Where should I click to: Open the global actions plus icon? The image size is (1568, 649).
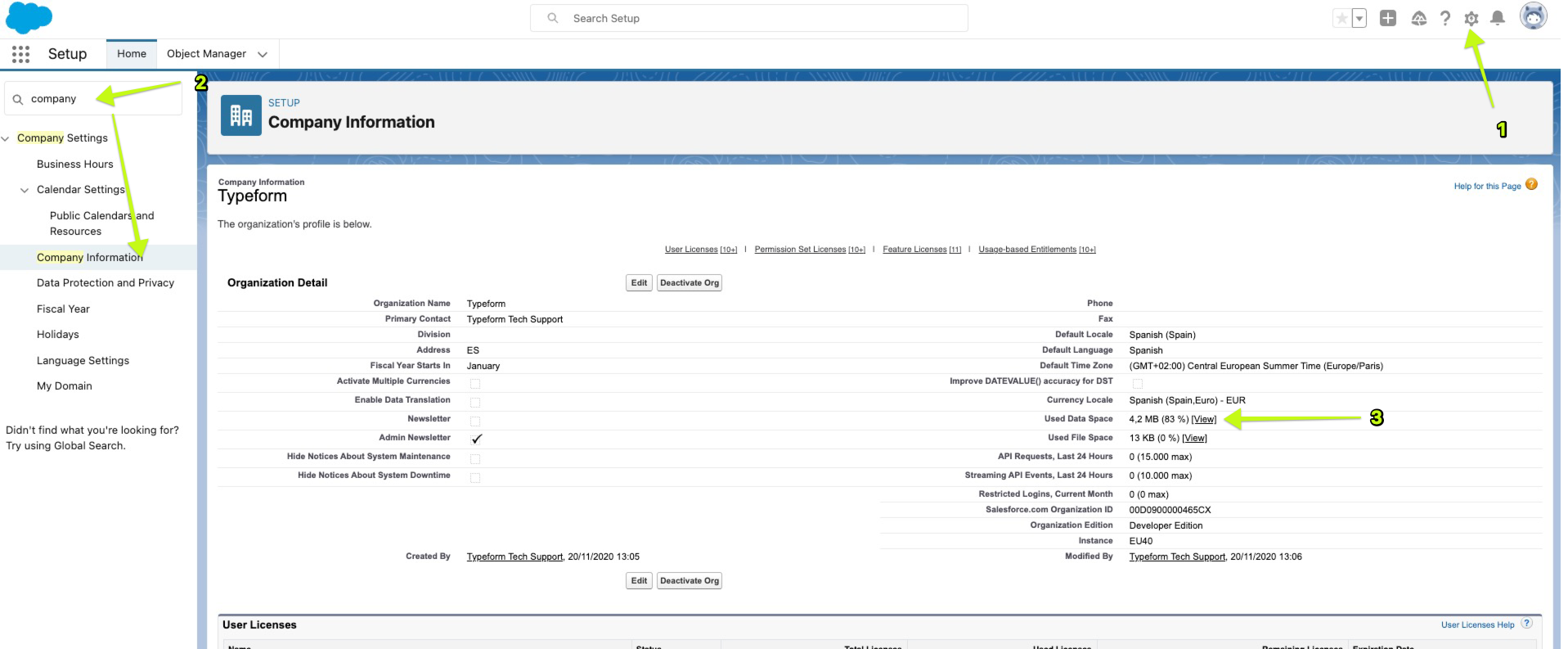pos(1388,18)
